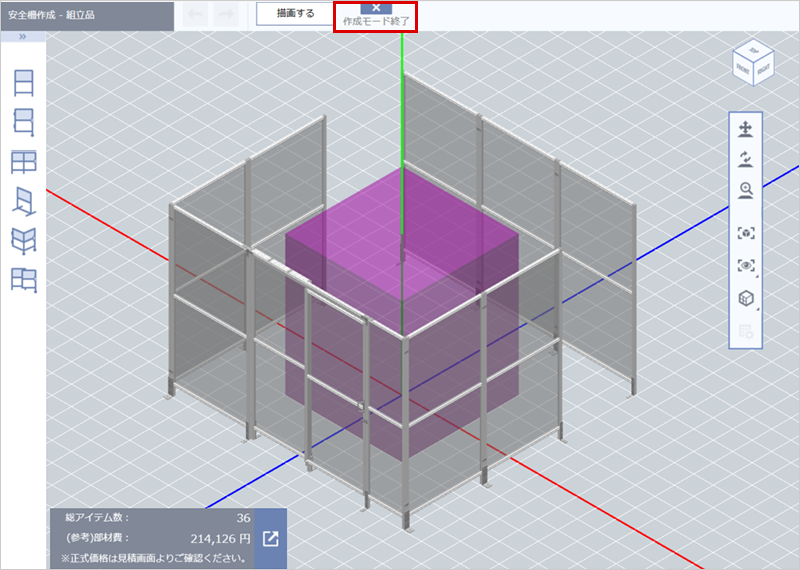Activate the rotate view tool
The image size is (800, 570).
745,159
